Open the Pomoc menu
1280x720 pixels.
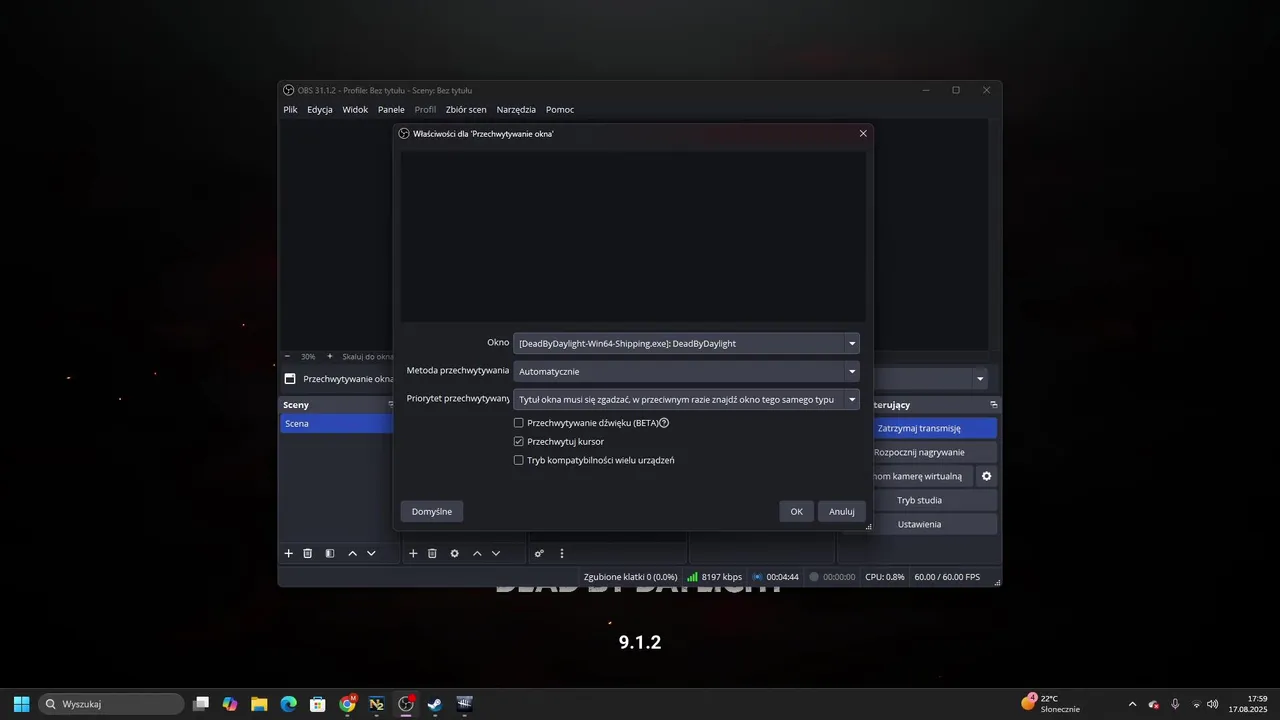coord(560,109)
